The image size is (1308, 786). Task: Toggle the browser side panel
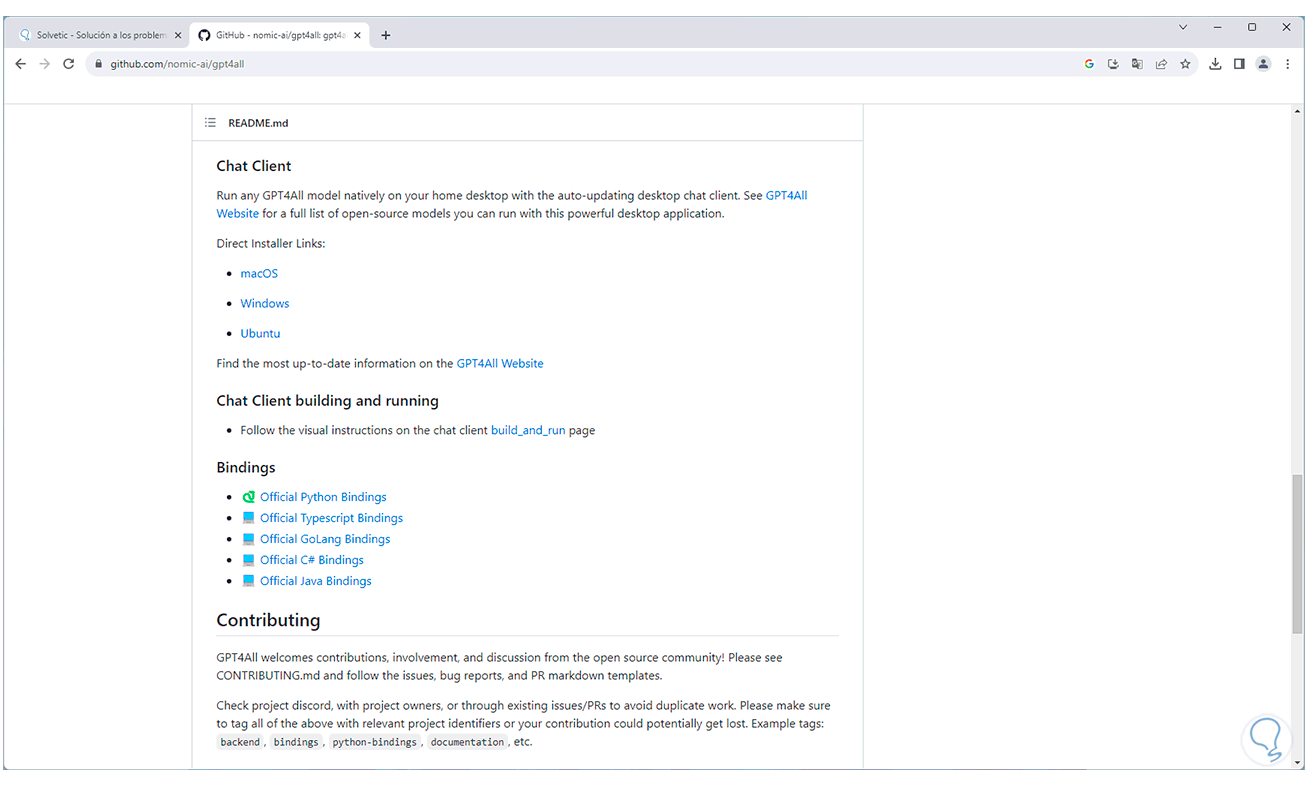coord(1239,64)
